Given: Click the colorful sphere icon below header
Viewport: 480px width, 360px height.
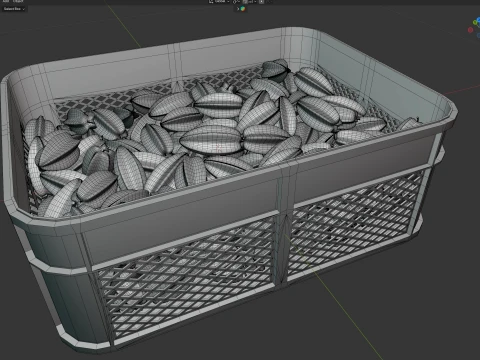Looking at the screenshot, I should [x=243, y=9].
